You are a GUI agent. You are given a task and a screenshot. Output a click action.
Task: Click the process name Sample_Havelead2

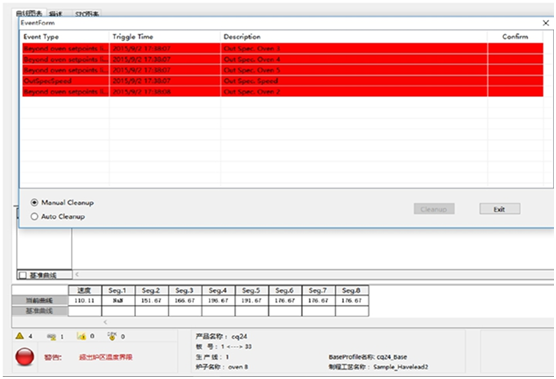[401, 367]
